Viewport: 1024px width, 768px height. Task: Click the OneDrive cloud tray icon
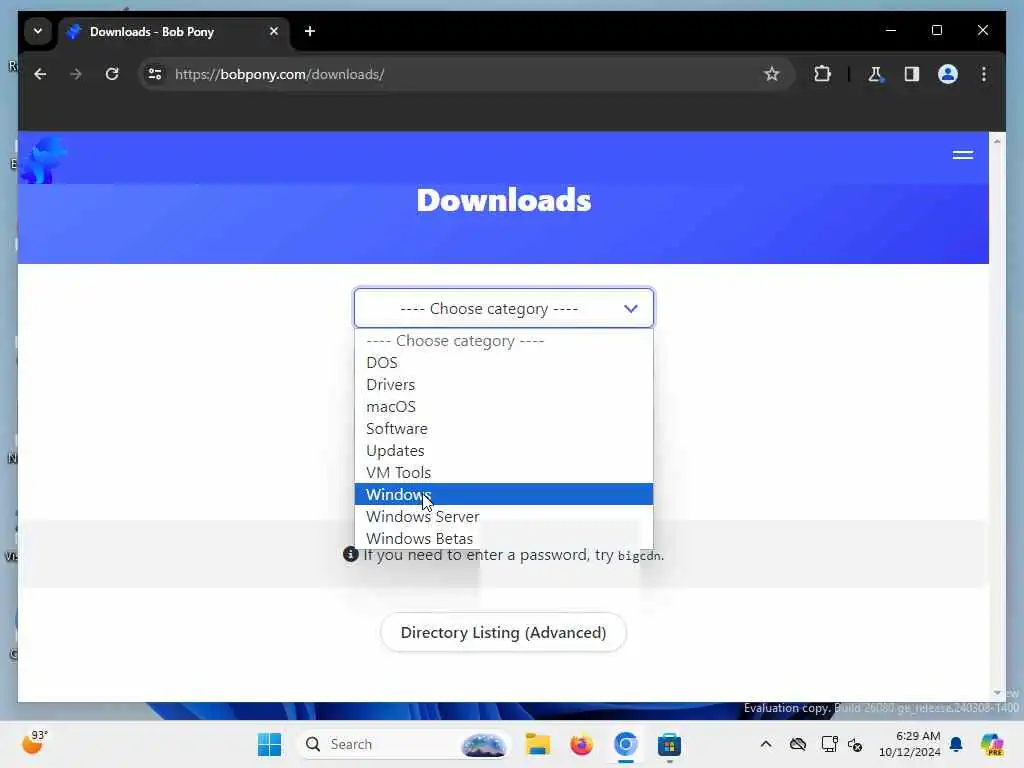point(797,744)
